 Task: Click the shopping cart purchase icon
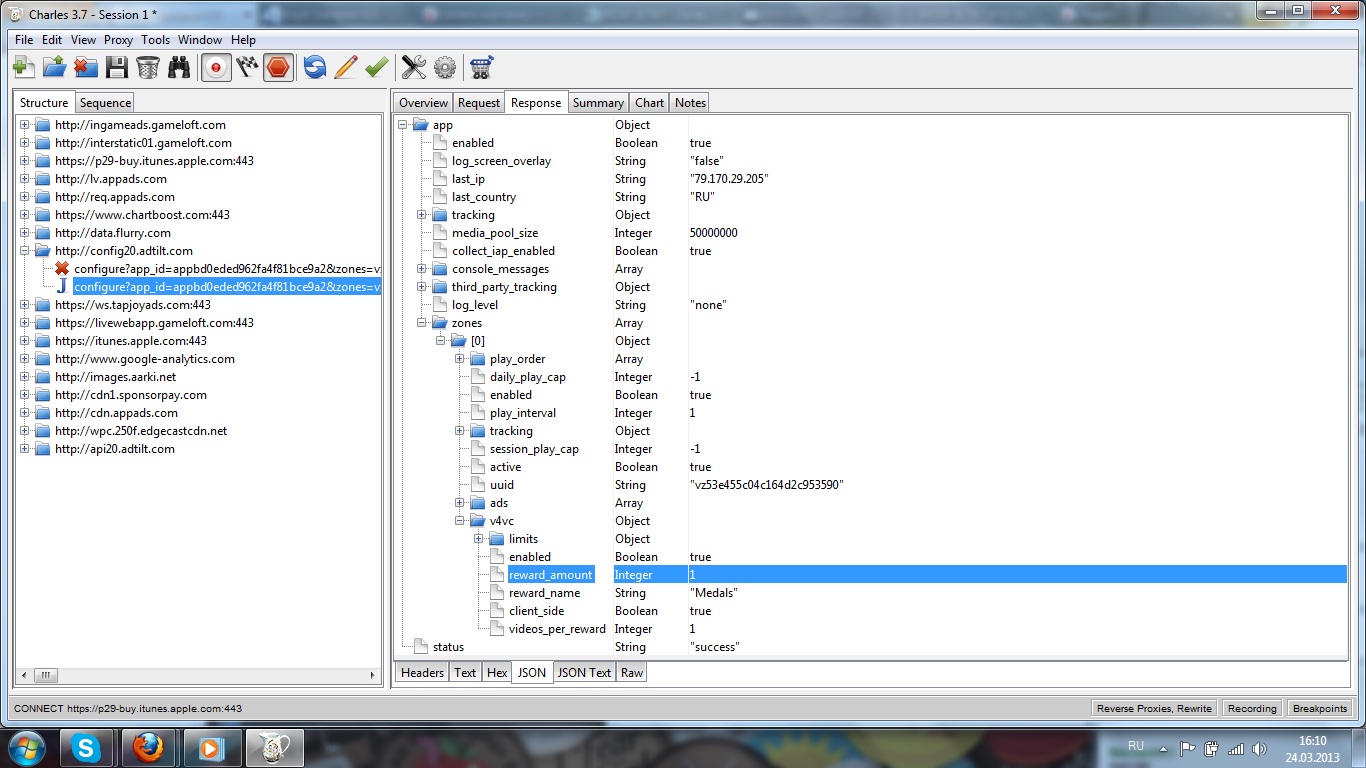coord(482,68)
